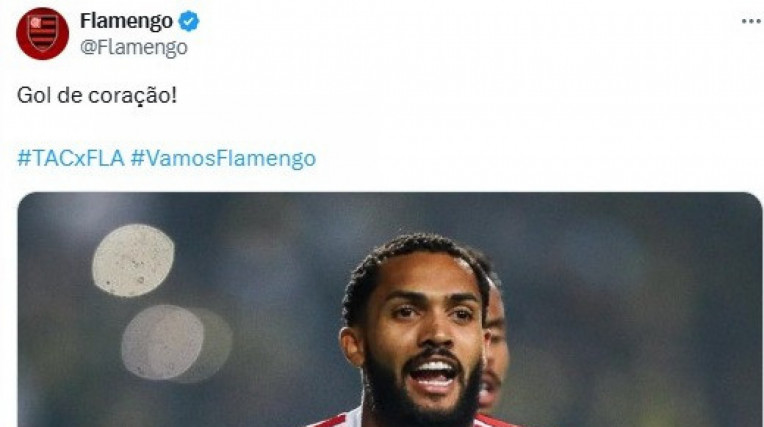Image resolution: width=764 pixels, height=427 pixels.
Task: Open the Flamengo display name link
Action: 126,21
